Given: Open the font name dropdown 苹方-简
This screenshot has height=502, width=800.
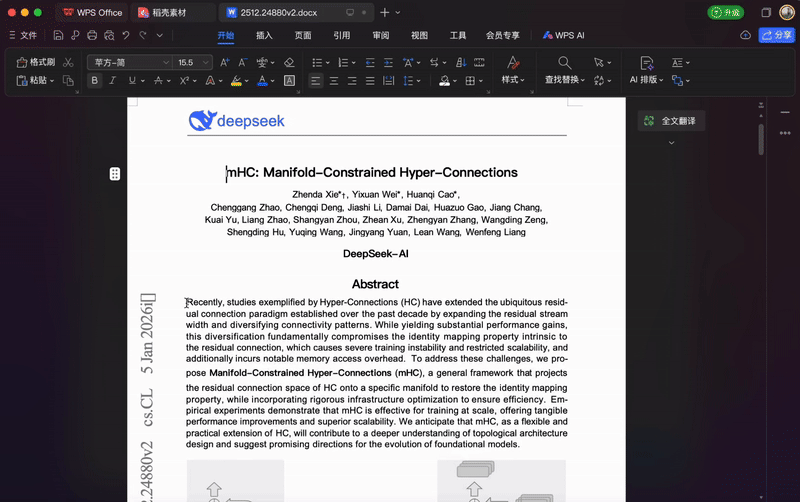Looking at the screenshot, I should click(x=166, y=62).
